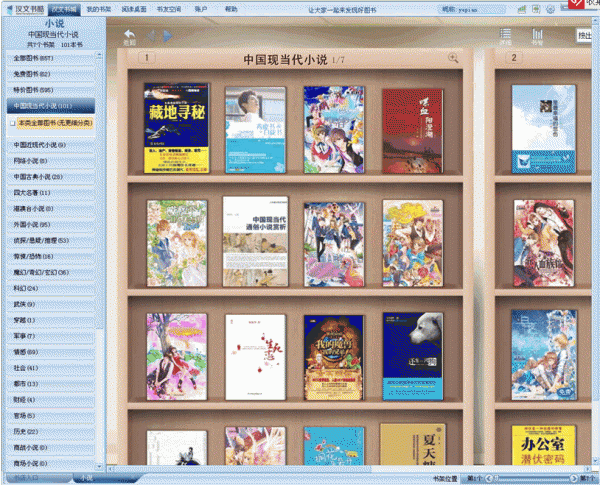
Task: Open 中国现当代通俗小说赏析 book cover
Action: click(255, 241)
